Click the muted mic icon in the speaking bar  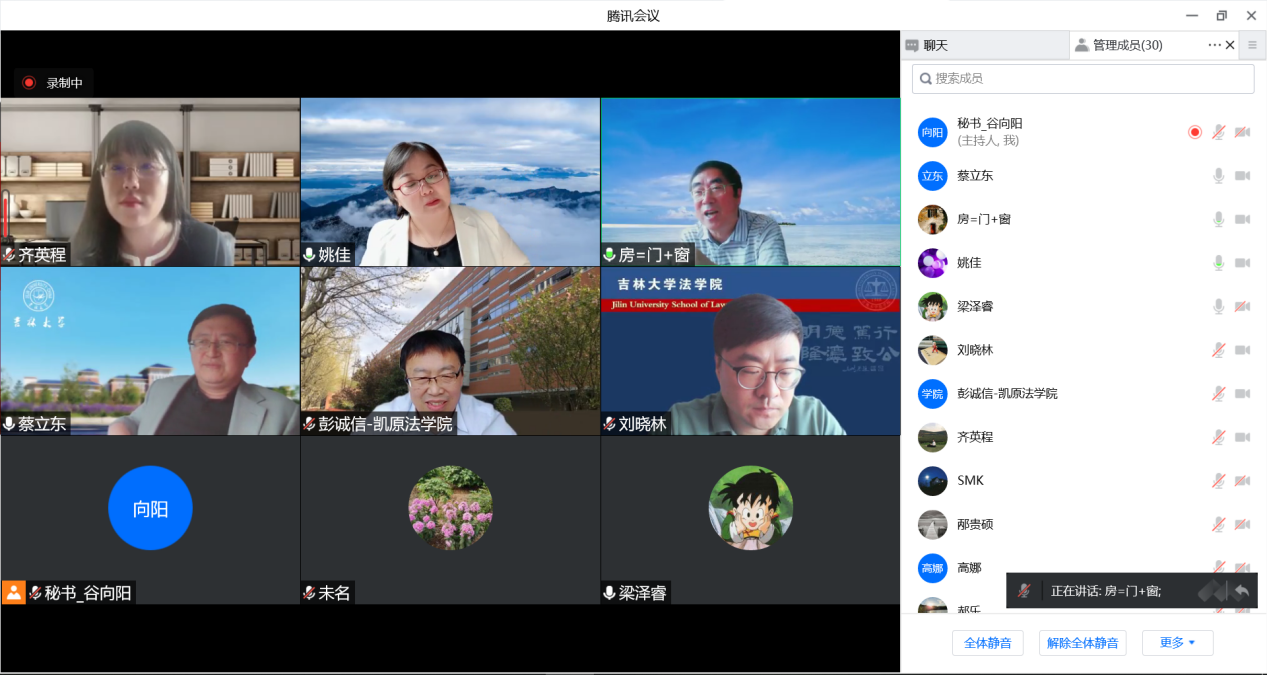click(1024, 591)
